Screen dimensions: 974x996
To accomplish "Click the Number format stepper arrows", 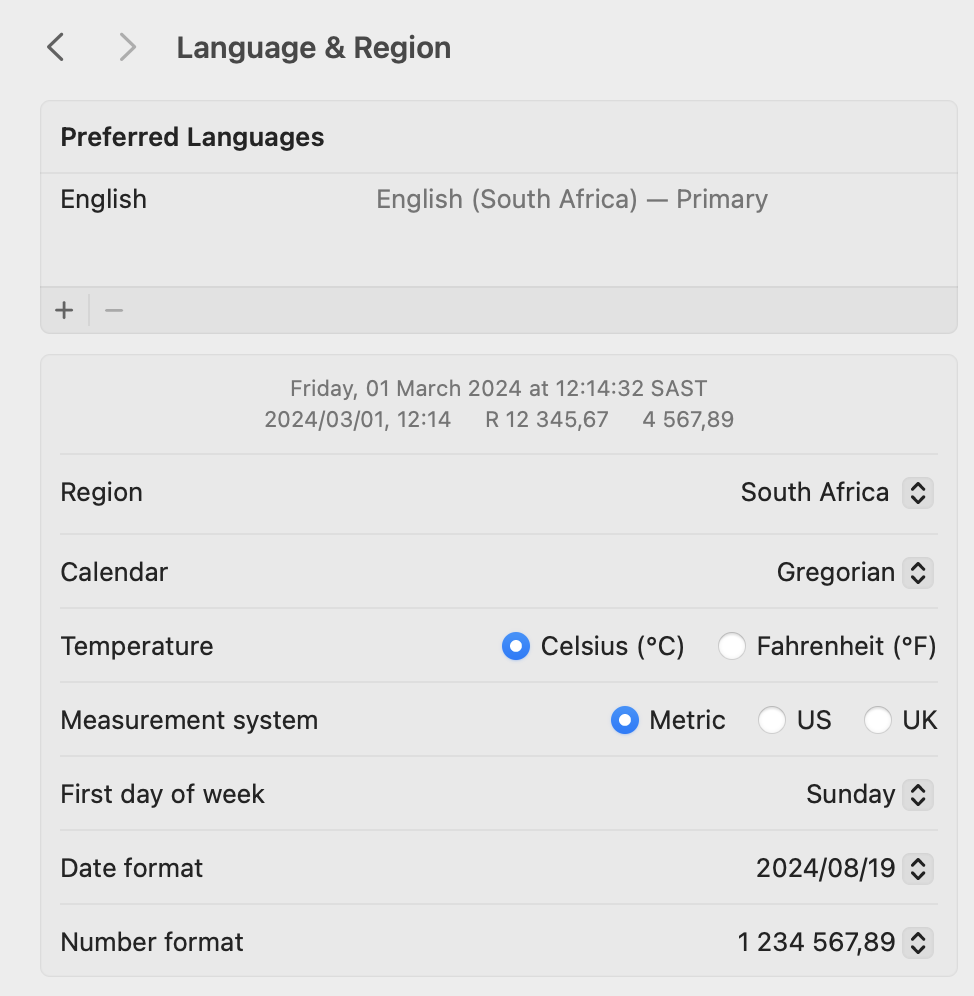I will (x=917, y=943).
